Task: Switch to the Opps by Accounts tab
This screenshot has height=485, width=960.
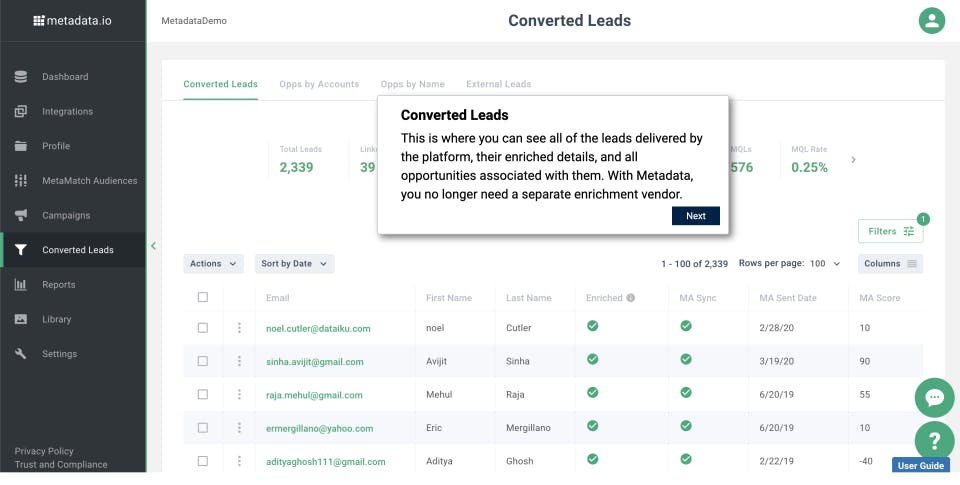Action: click(x=319, y=84)
